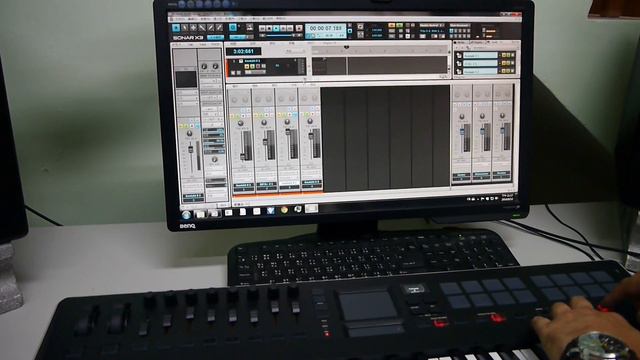Viewport: 640px width, 360px height.
Task: Select the Draw tool icon
Action: click(211, 28)
